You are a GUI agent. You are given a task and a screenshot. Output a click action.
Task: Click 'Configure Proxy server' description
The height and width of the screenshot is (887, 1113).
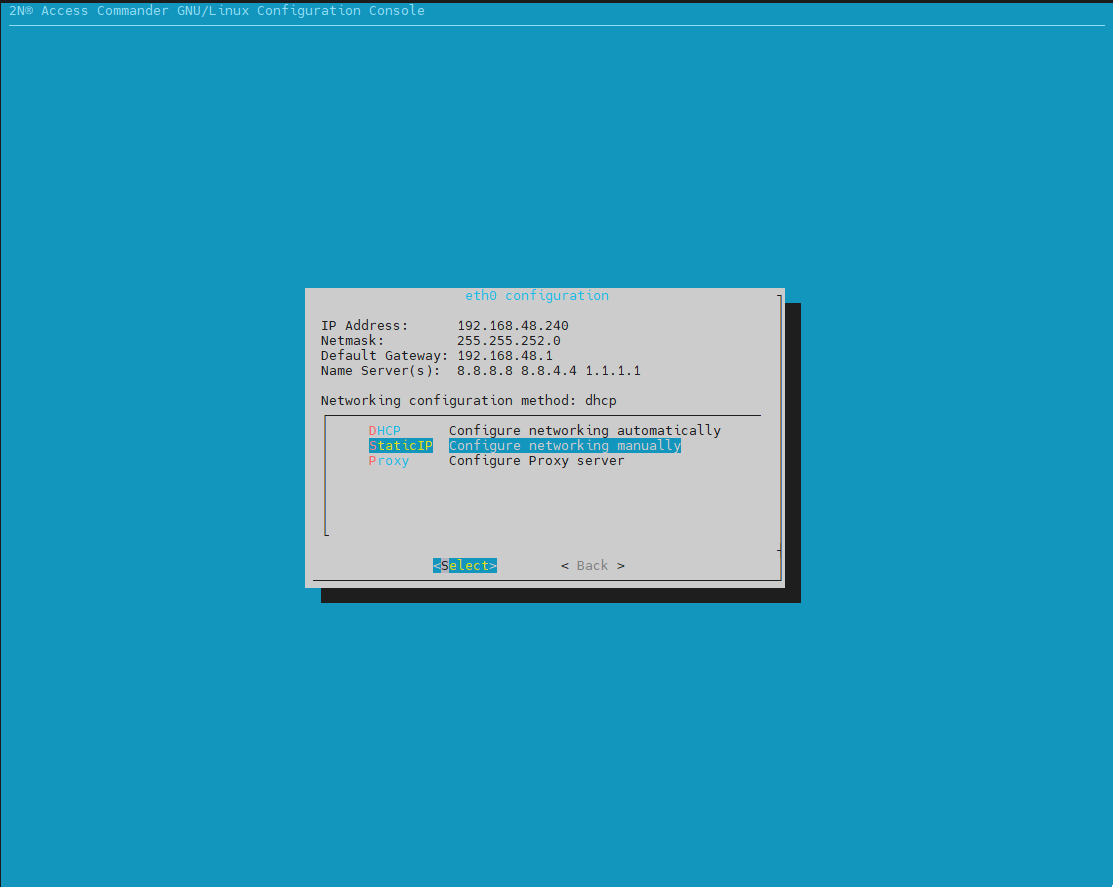pyautogui.click(x=537, y=461)
